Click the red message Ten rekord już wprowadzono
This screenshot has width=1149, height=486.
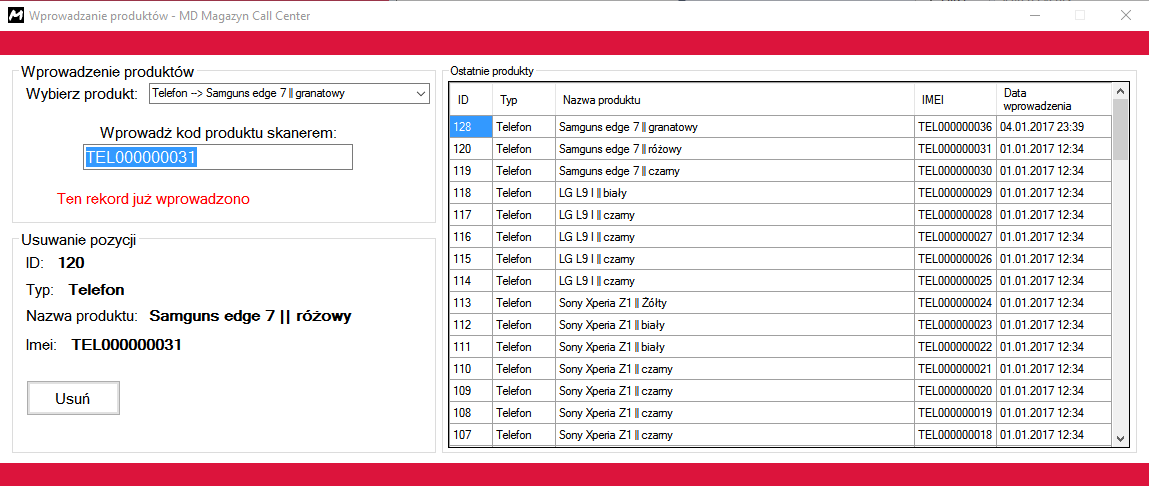(x=153, y=199)
